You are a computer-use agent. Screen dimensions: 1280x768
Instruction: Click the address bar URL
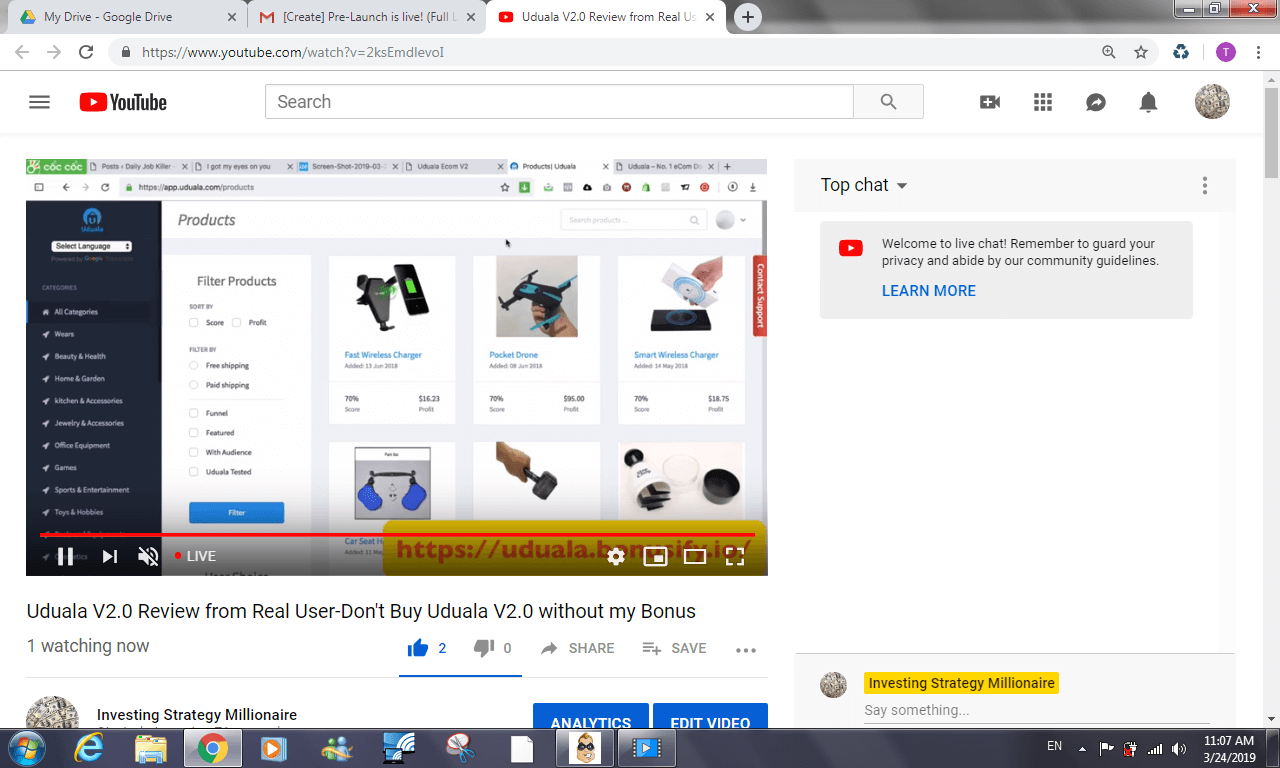point(293,52)
